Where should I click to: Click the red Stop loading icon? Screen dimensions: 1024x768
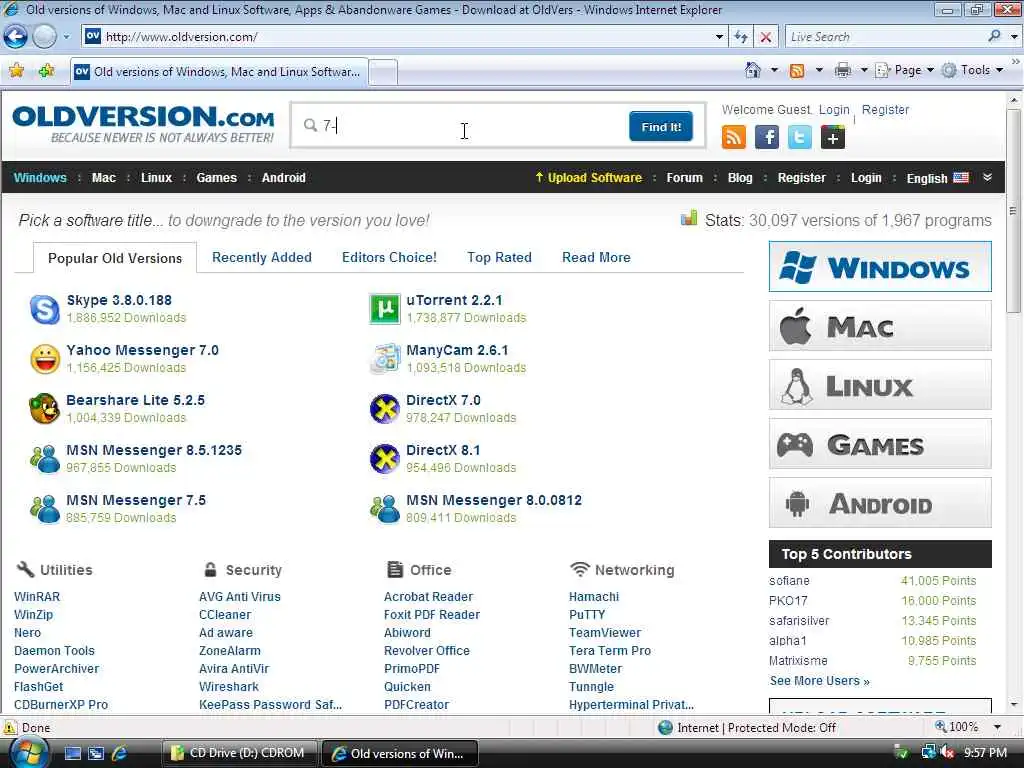coord(766,37)
